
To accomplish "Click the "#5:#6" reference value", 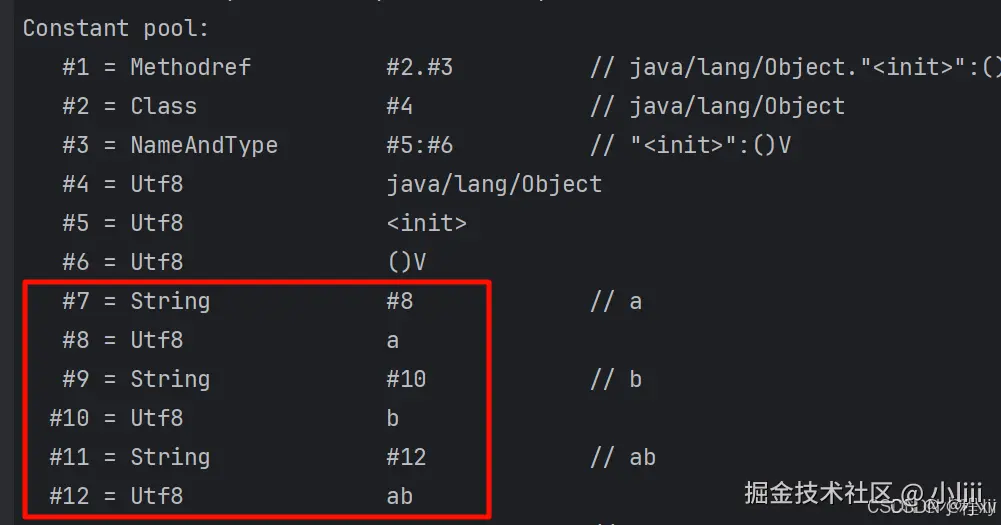I will tap(419, 145).
